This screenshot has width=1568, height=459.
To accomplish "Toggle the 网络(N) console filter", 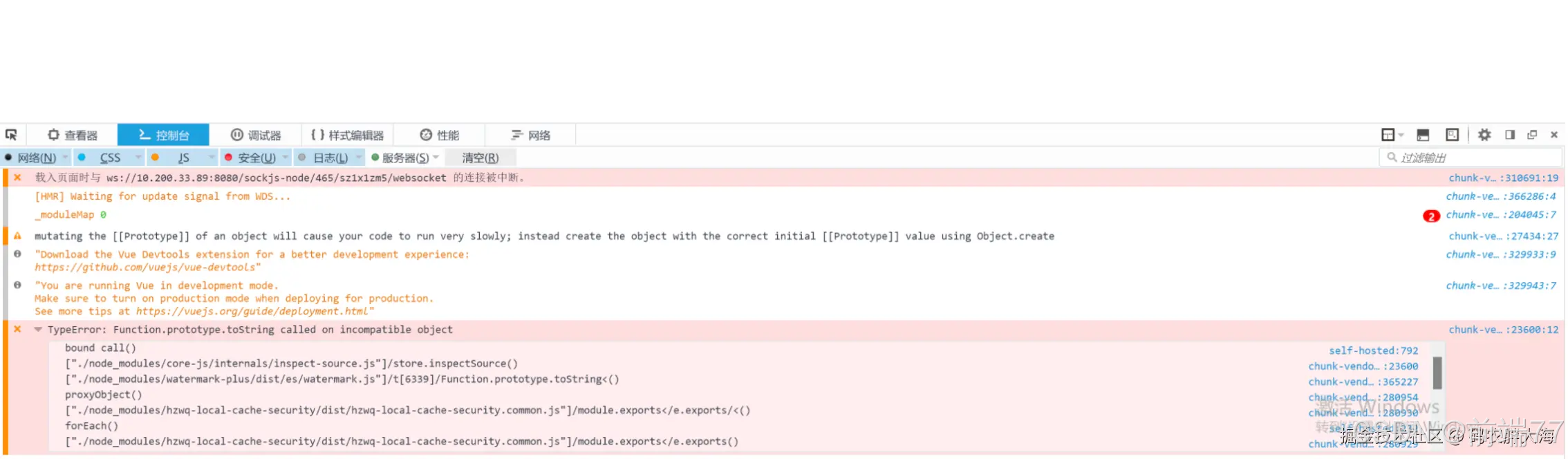I will pyautogui.click(x=31, y=158).
